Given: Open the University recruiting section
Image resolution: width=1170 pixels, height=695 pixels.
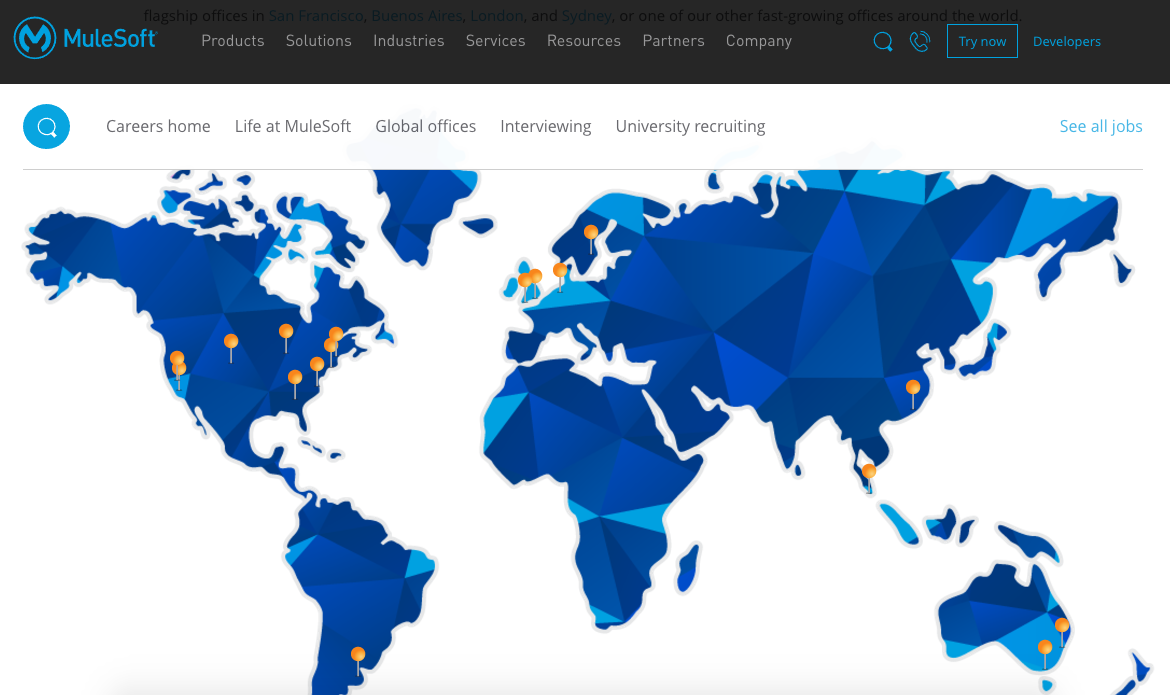Looking at the screenshot, I should point(690,126).
